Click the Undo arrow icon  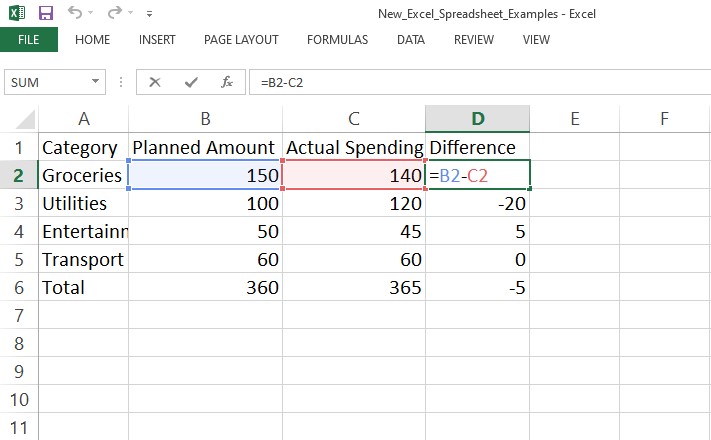[x=75, y=14]
